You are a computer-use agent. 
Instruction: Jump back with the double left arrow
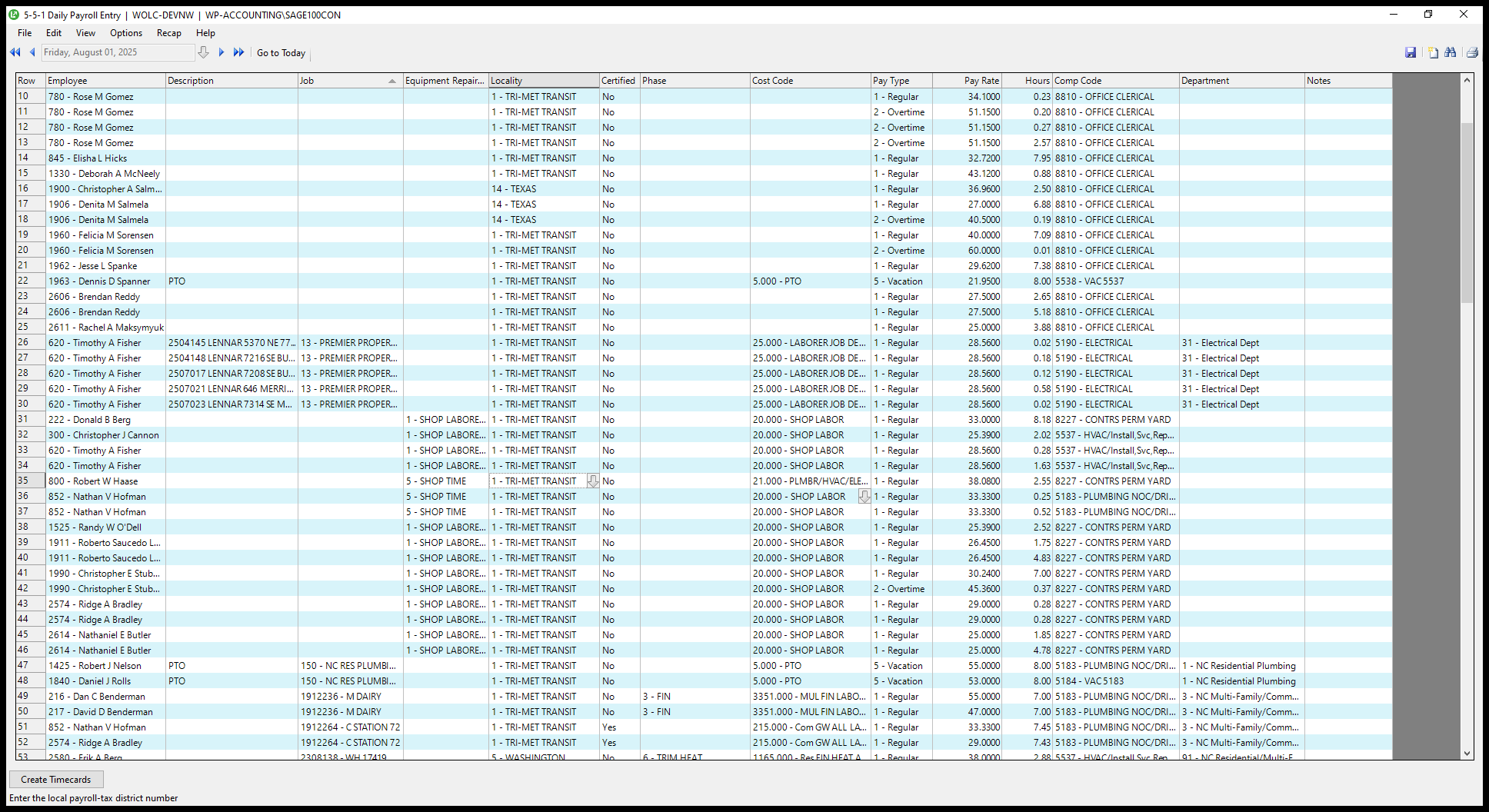[15, 52]
